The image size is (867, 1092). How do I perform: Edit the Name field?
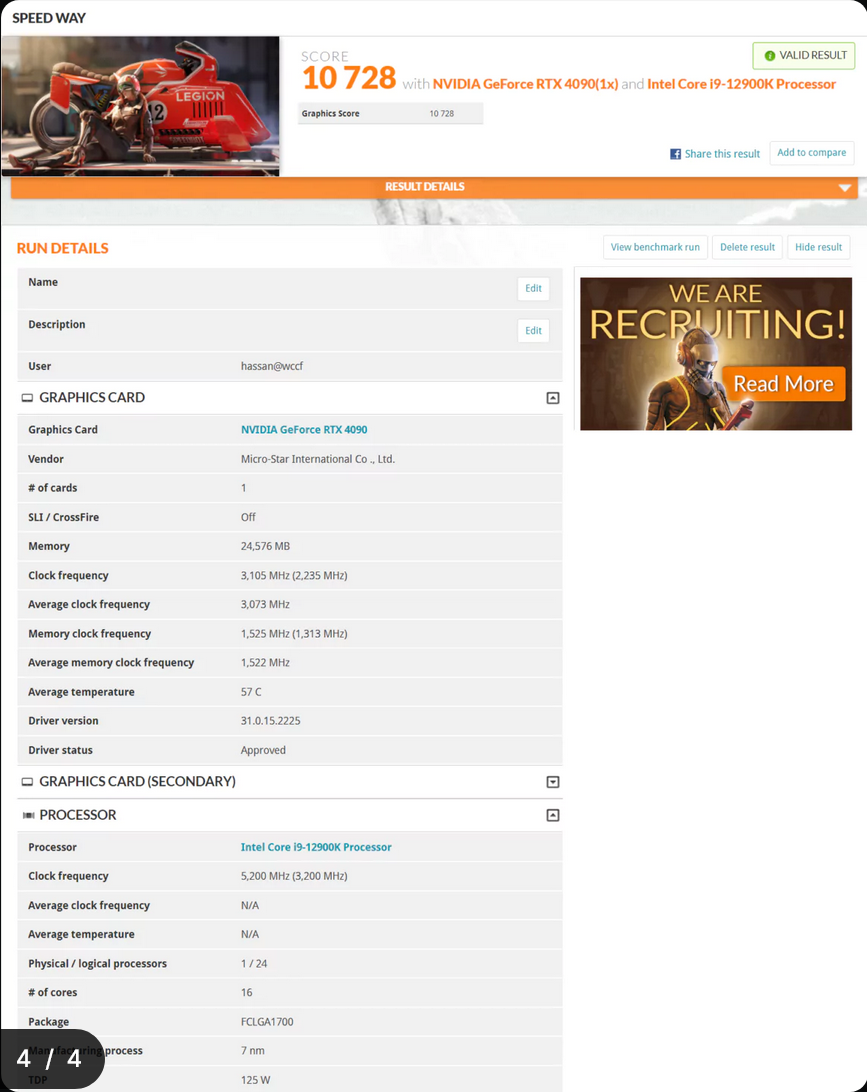pyautogui.click(x=533, y=288)
